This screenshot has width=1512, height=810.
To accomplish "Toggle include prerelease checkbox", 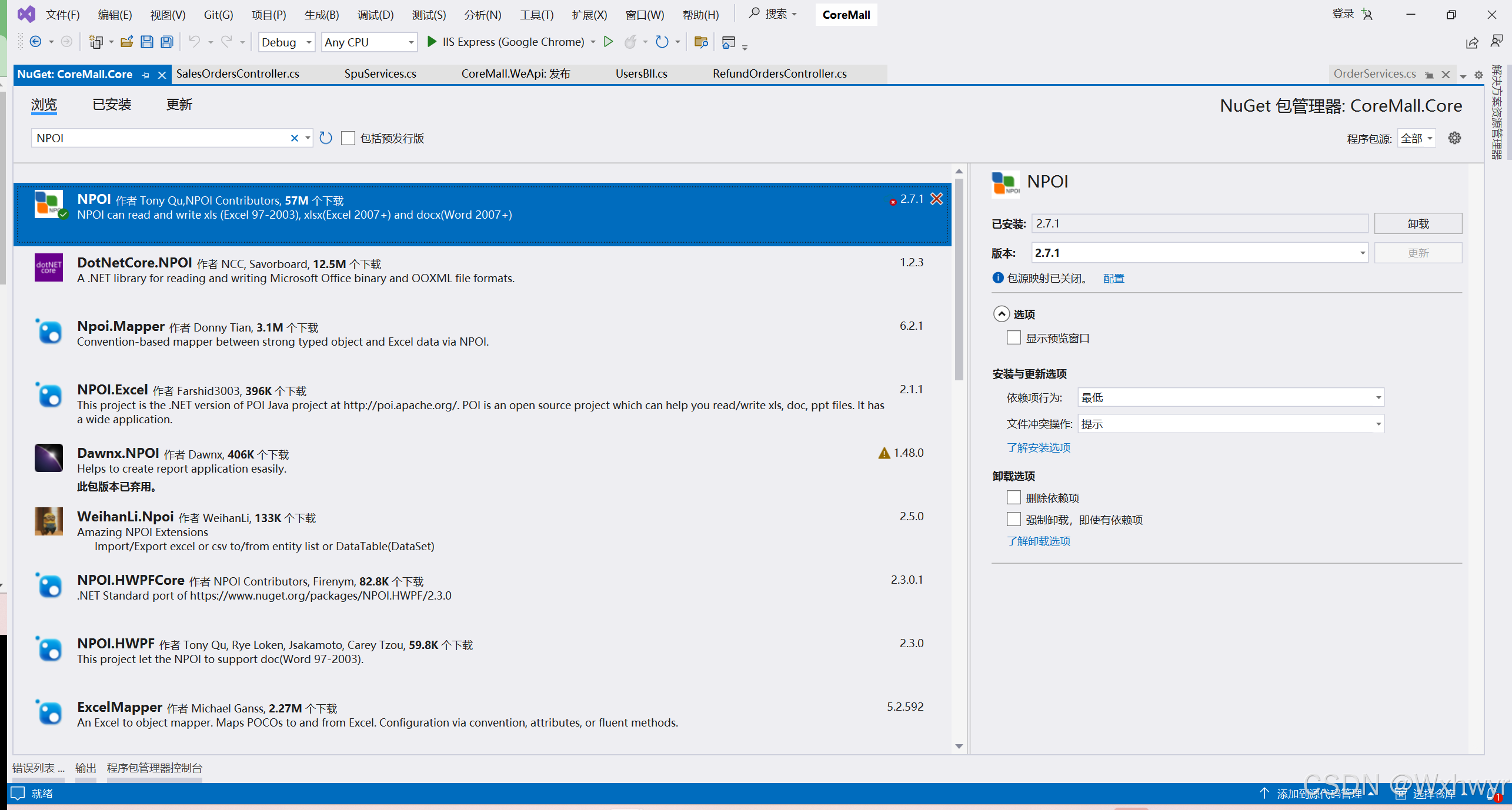I will 348,138.
